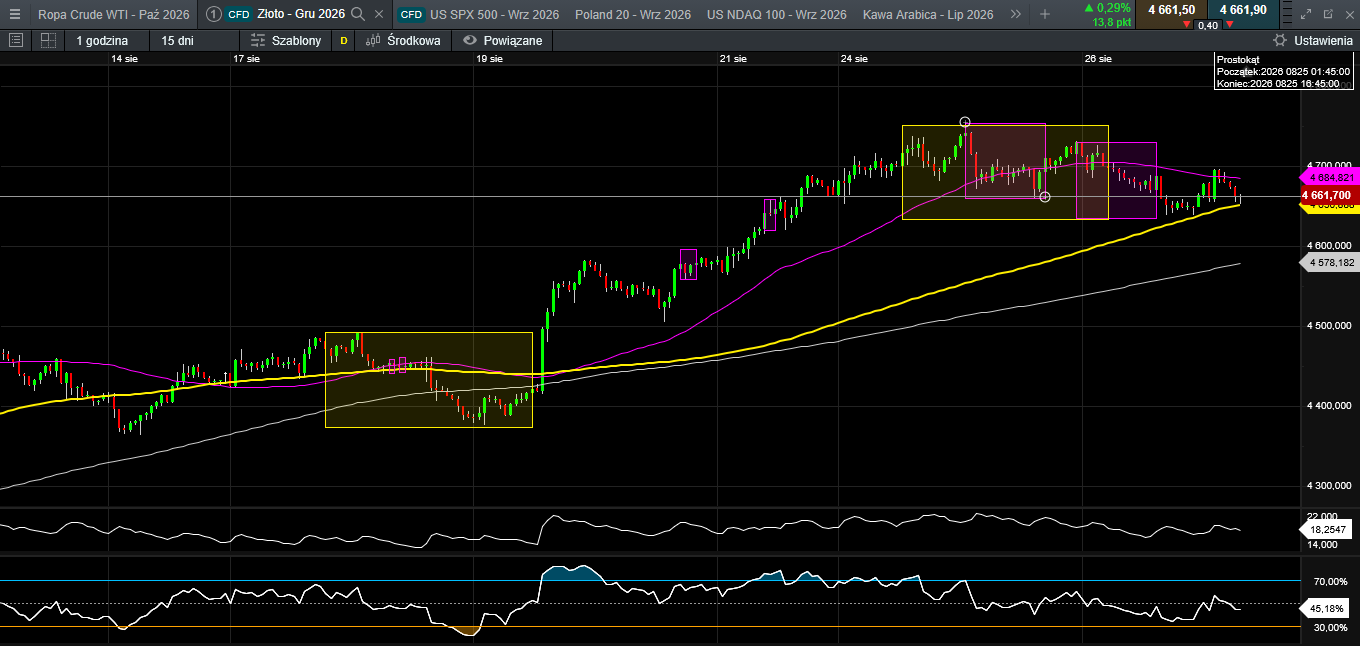Open the 1 godzina timeframe dropdown
This screenshot has height=646, width=1360.
[102, 40]
